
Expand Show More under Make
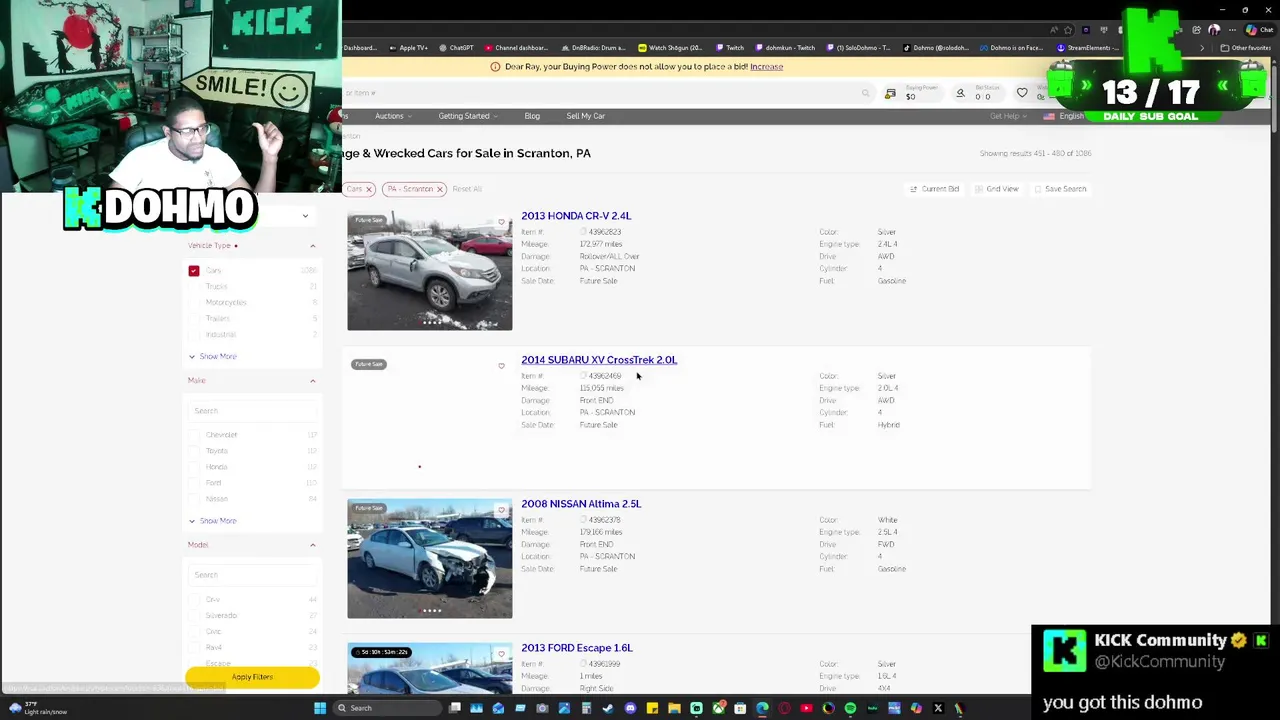coord(213,521)
